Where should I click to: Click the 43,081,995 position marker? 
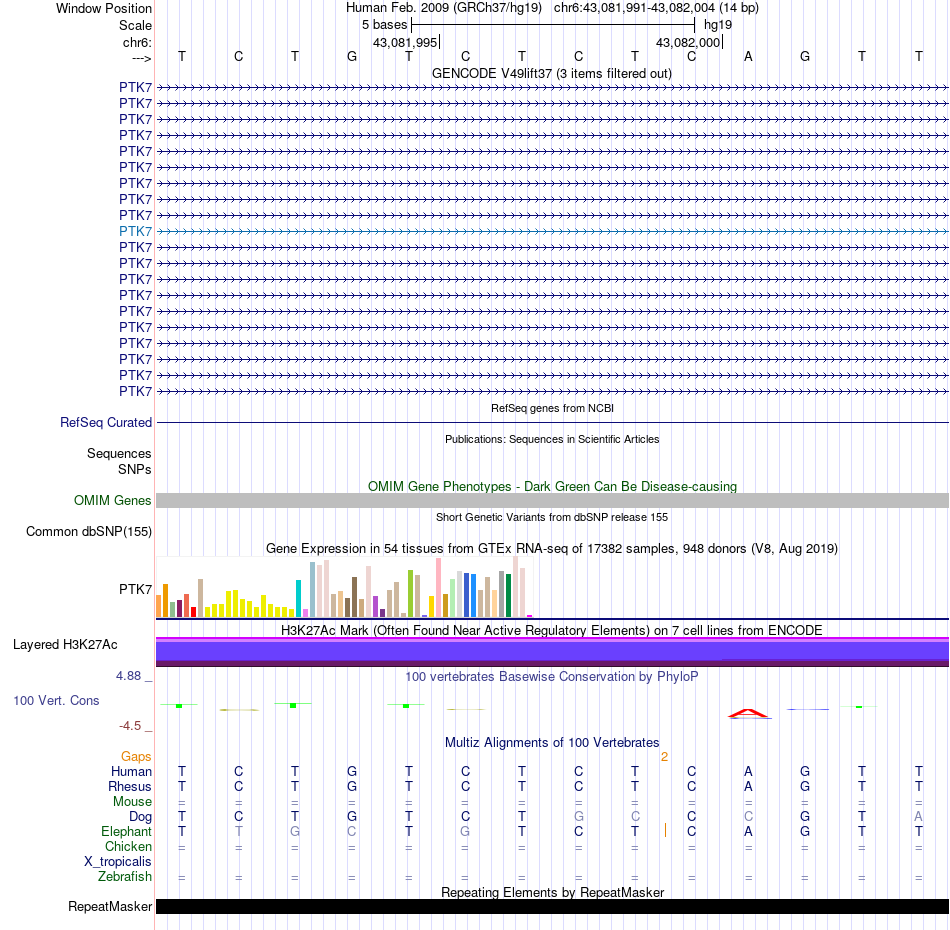405,42
